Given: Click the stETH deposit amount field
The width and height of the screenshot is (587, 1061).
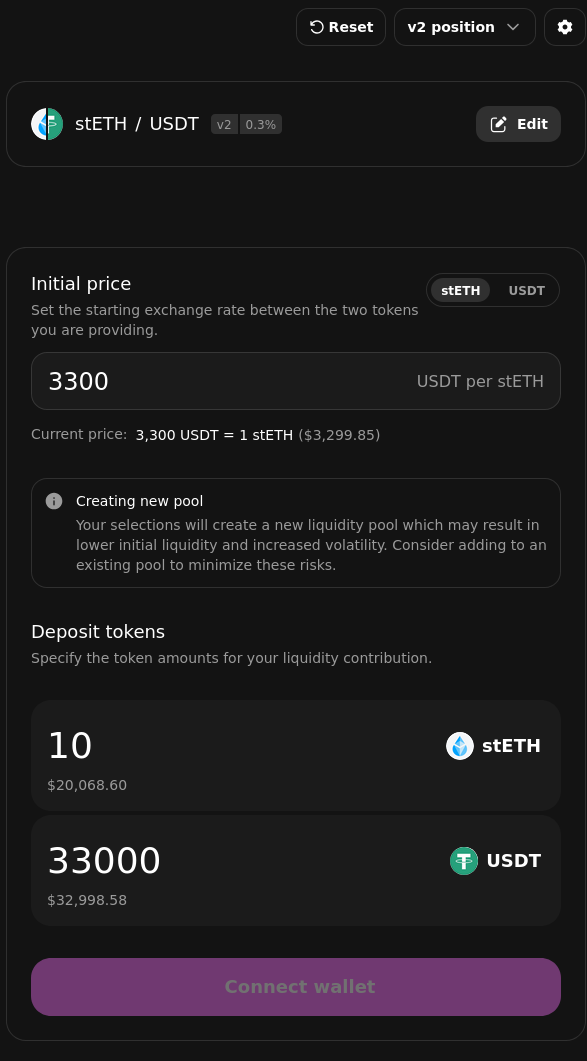Looking at the screenshot, I should (296, 756).
